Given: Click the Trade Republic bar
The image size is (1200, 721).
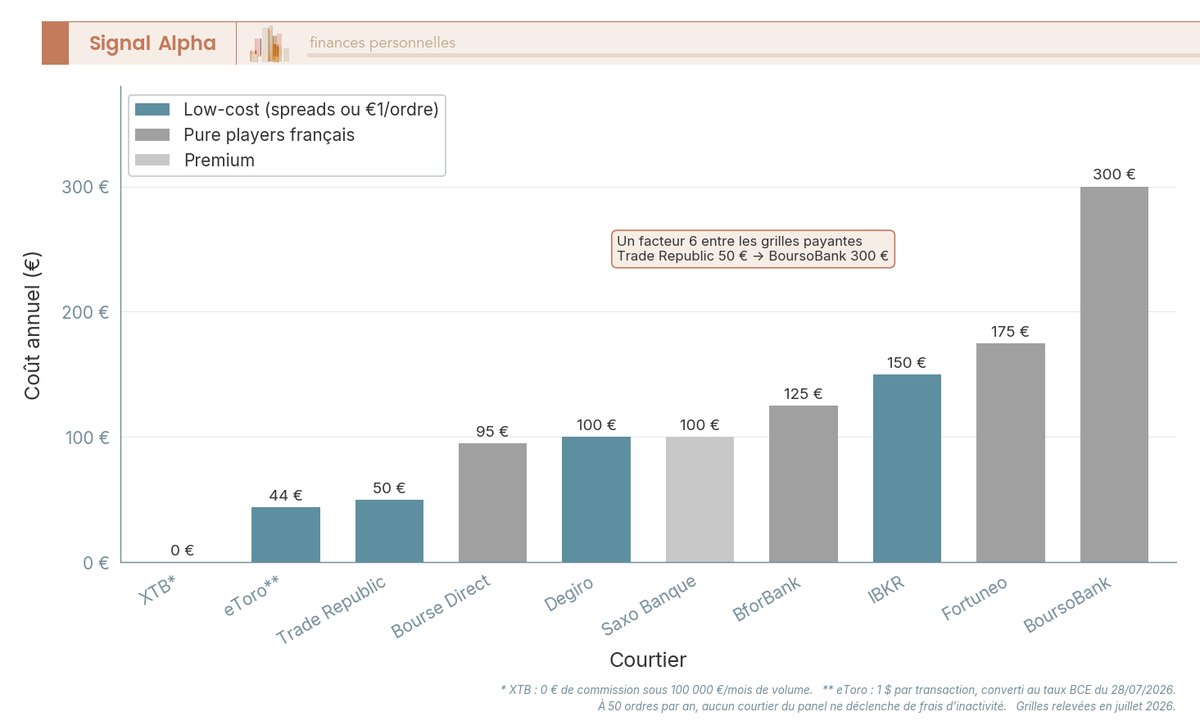Looking at the screenshot, I should click(x=389, y=531).
